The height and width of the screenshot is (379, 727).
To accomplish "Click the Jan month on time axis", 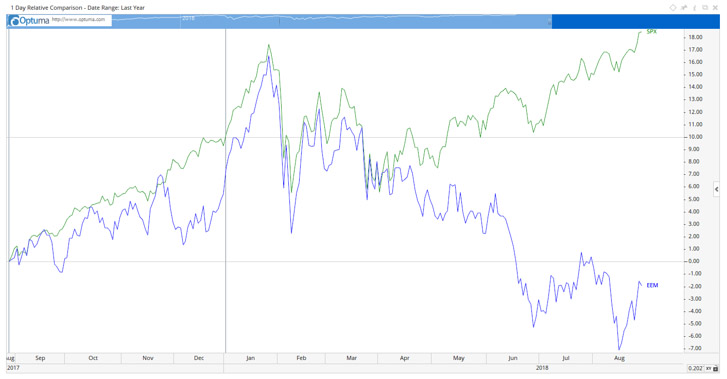I will click(x=250, y=358).
